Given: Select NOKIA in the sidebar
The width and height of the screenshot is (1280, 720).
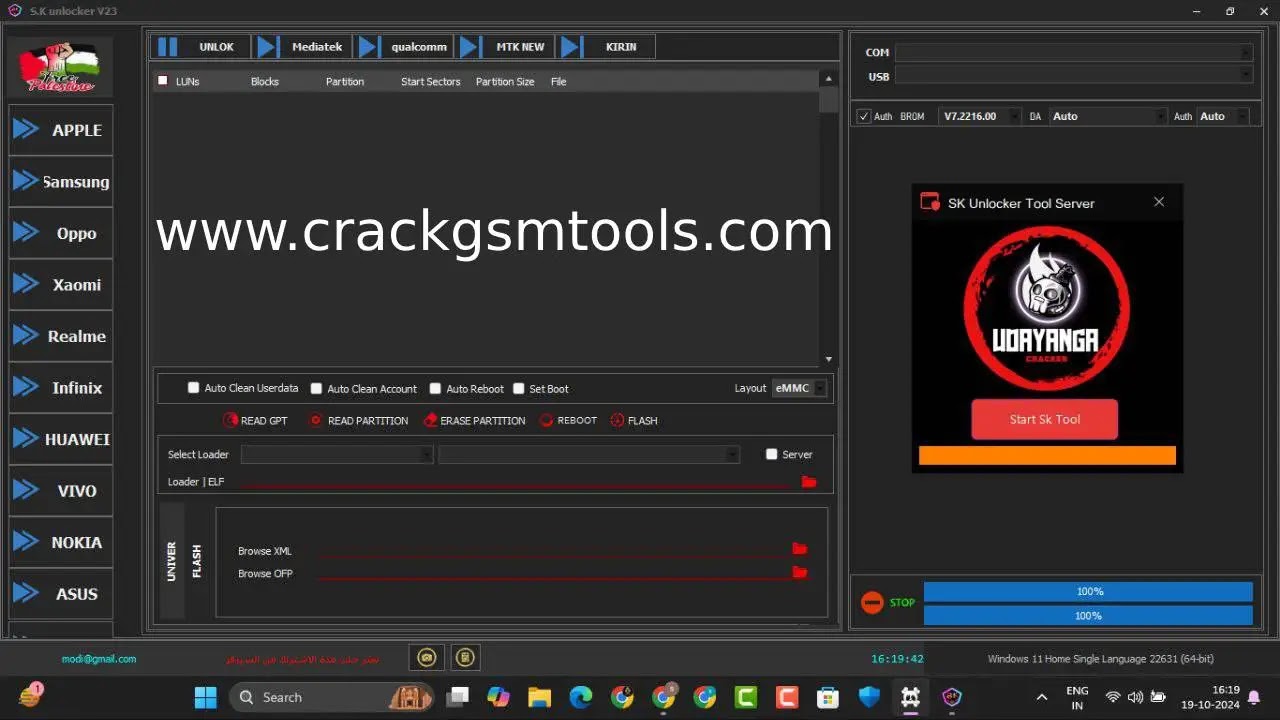Looking at the screenshot, I should click(60, 542).
